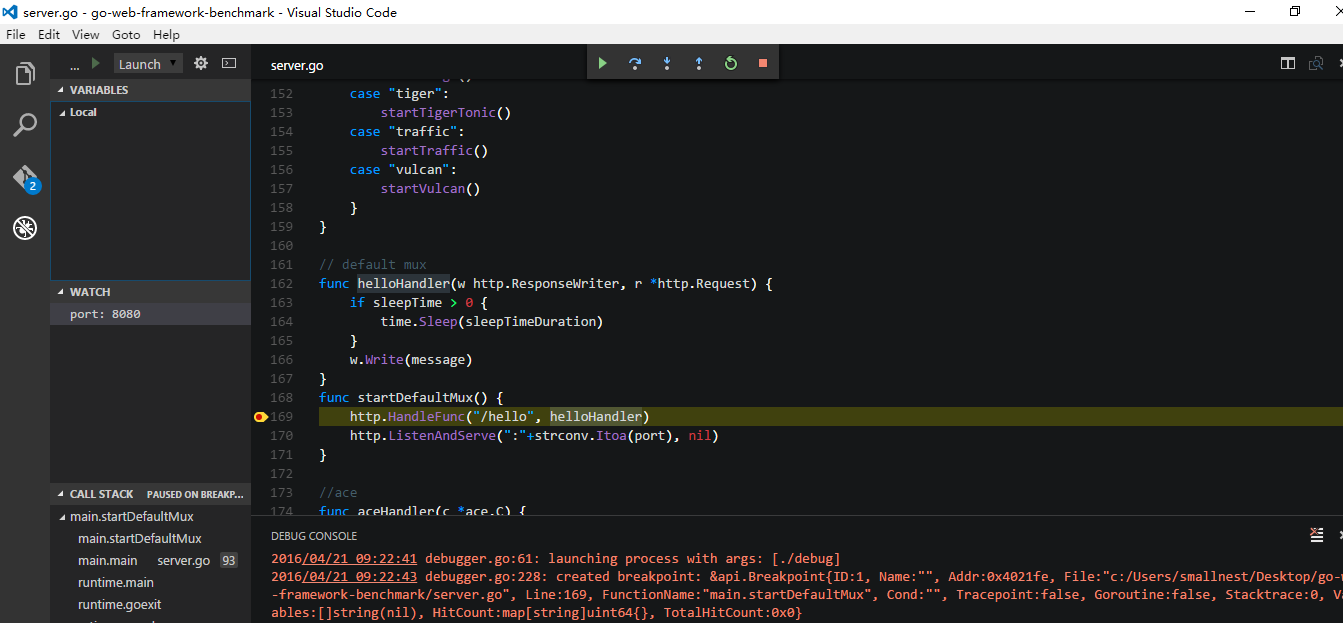Click time.Sleep(sleepTimeDuration) on line 164

point(492,322)
